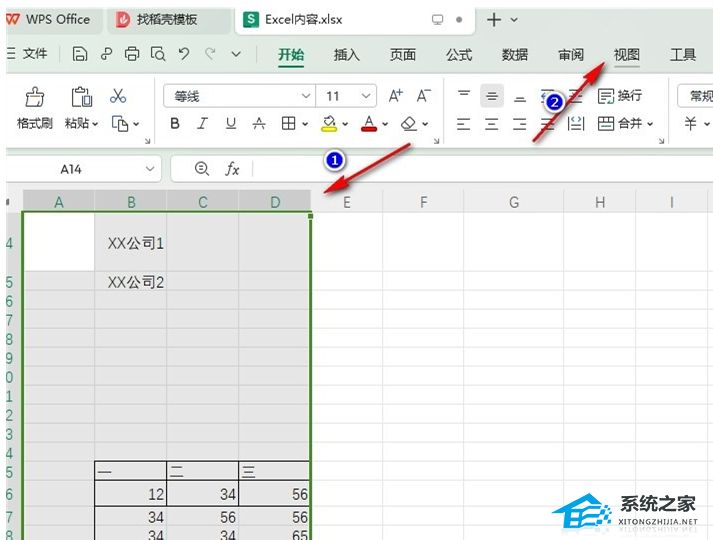Switch to the 视图 View tab
This screenshot has width=713, height=540.
tap(627, 55)
